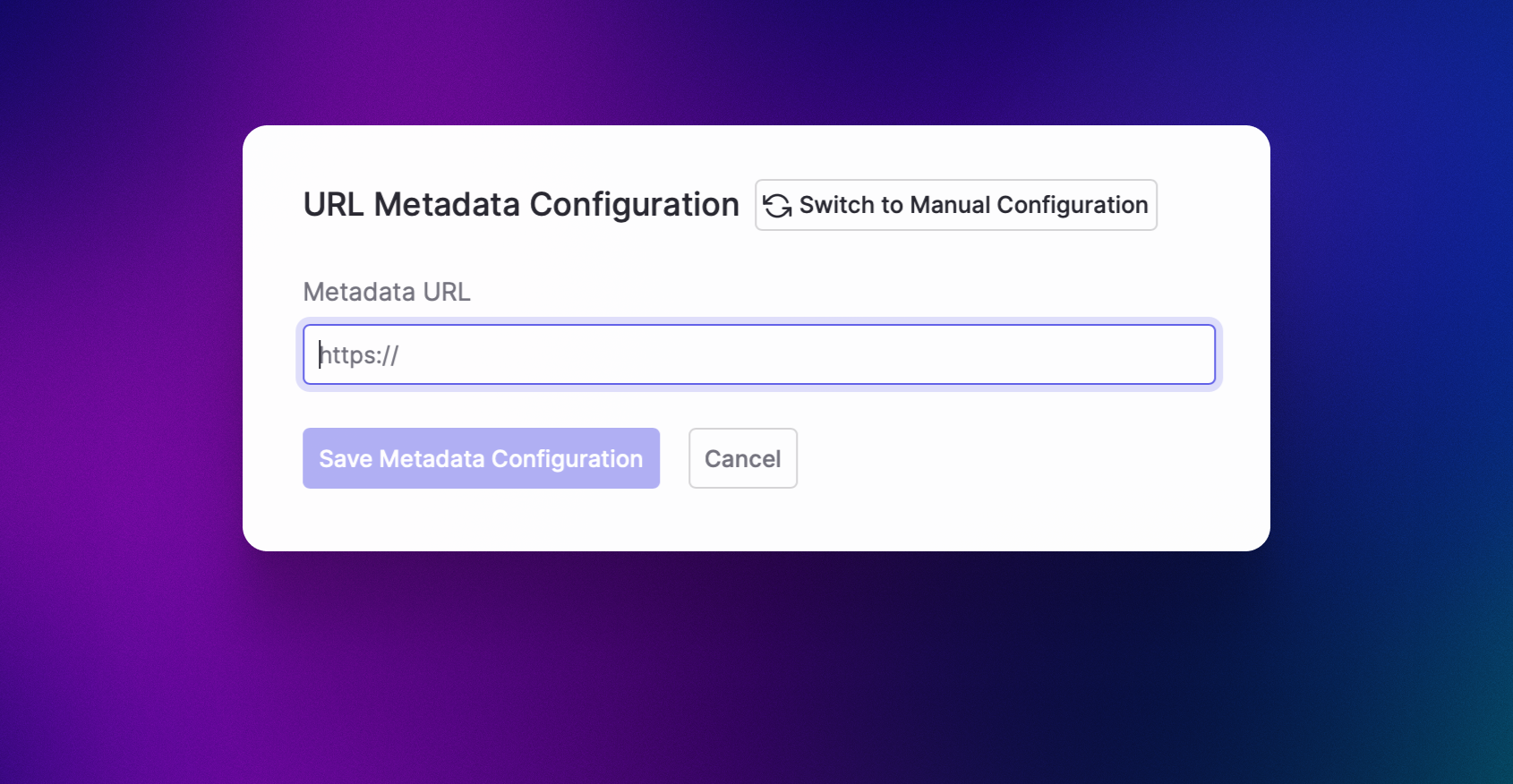This screenshot has width=1513, height=784.
Task: Click the https:// placeholder text
Action: coord(360,355)
